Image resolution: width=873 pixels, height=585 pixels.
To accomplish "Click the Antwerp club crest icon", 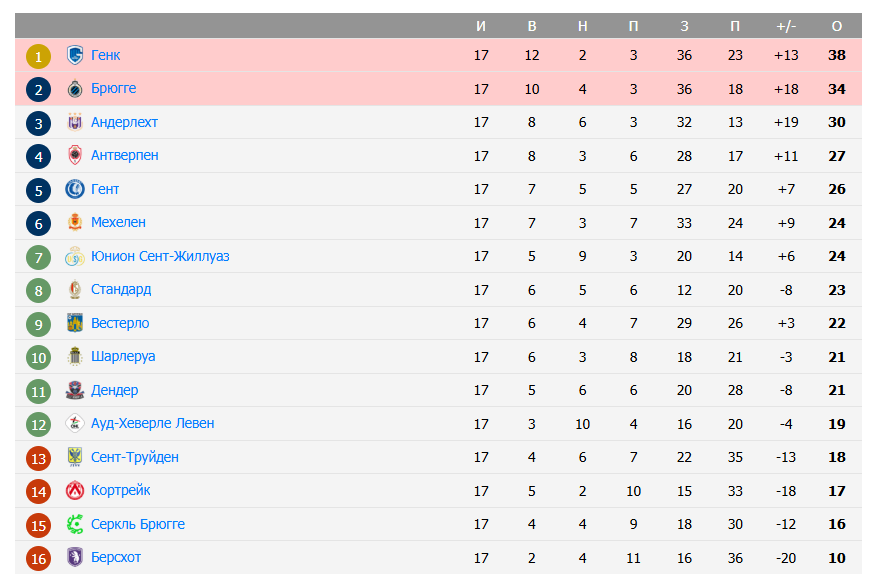I will (74, 156).
